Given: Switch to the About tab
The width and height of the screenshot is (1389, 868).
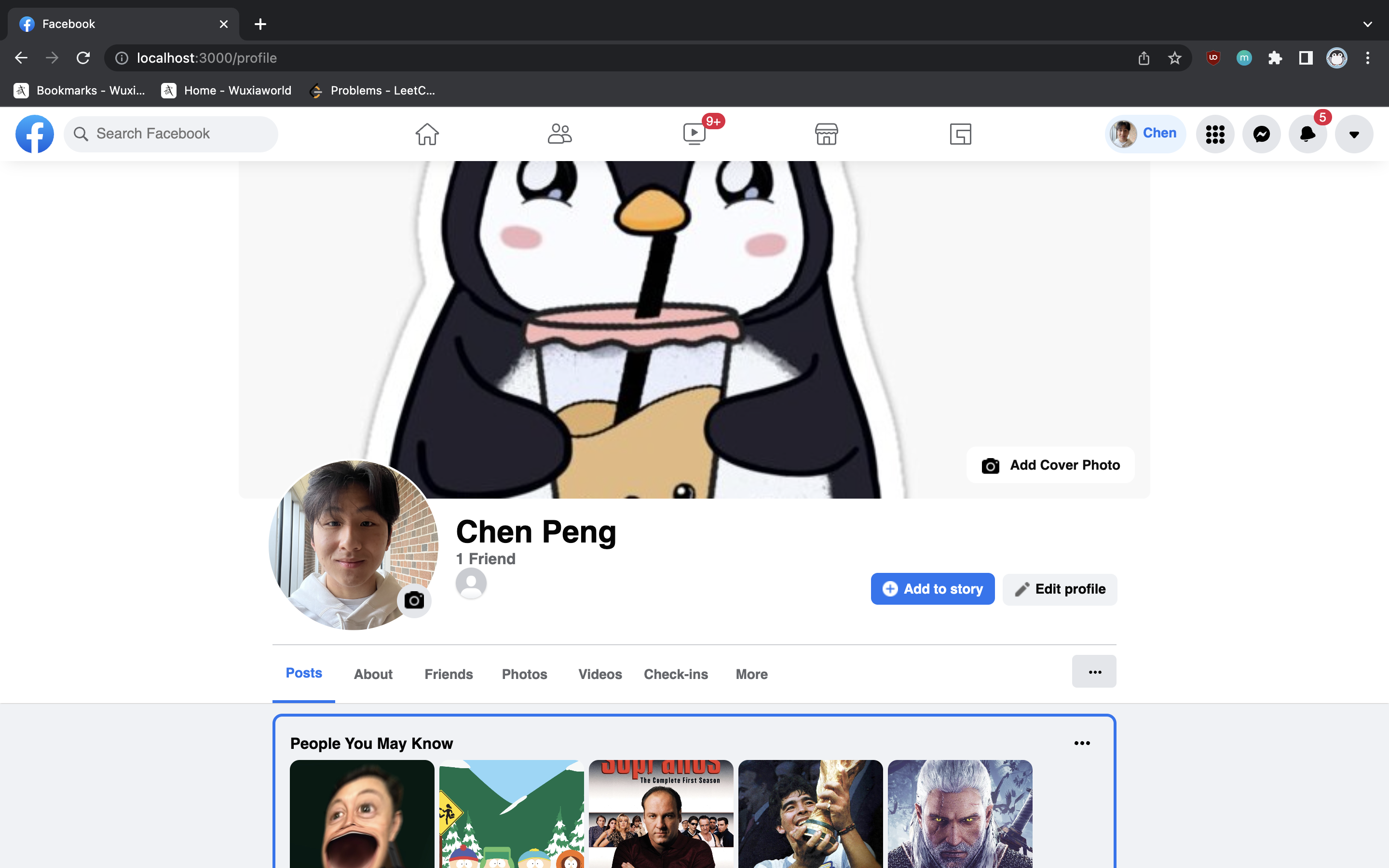Looking at the screenshot, I should (373, 674).
